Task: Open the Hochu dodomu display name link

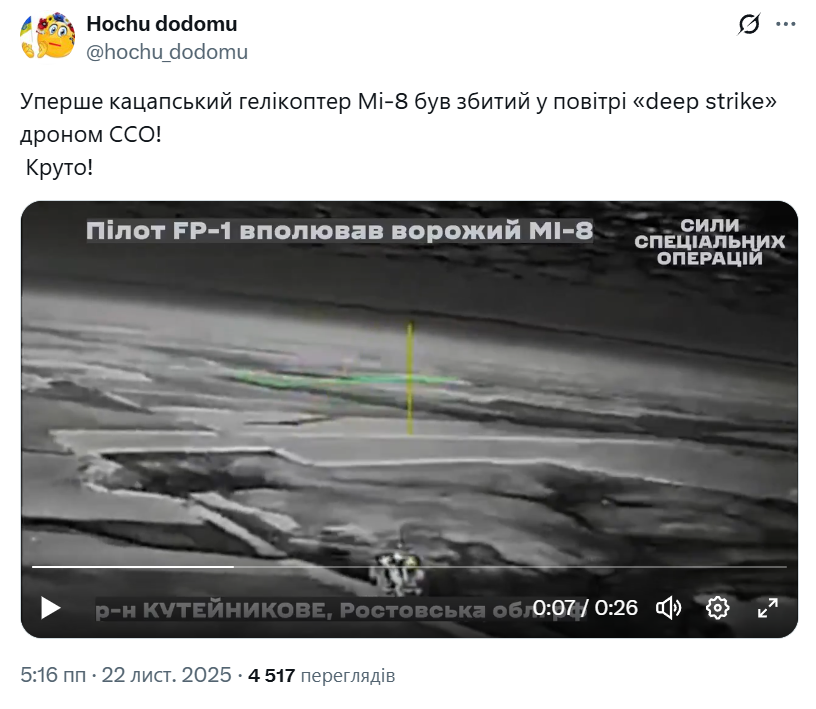Action: (x=162, y=23)
